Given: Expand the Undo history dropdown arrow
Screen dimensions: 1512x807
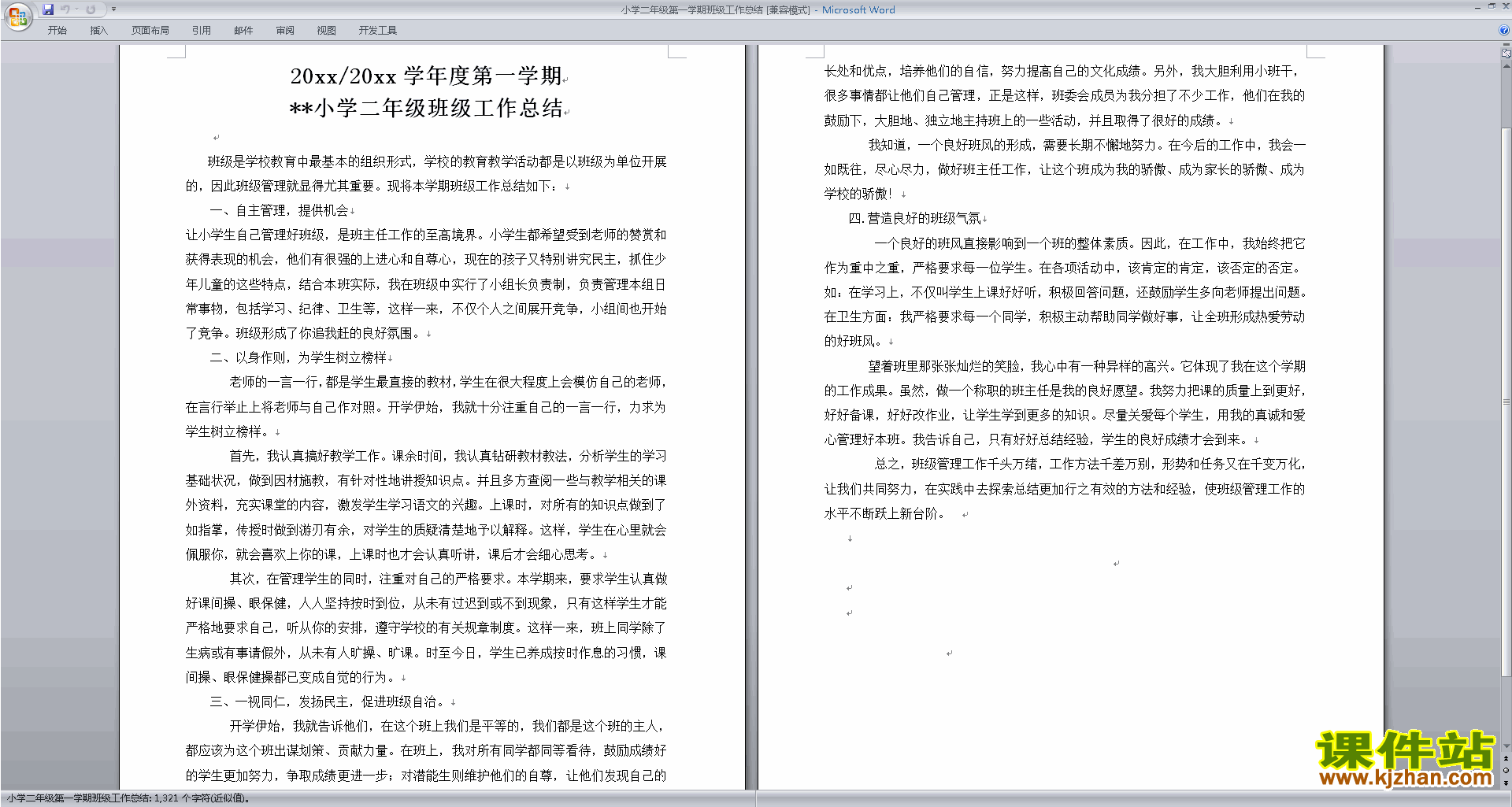Looking at the screenshot, I should click(76, 9).
